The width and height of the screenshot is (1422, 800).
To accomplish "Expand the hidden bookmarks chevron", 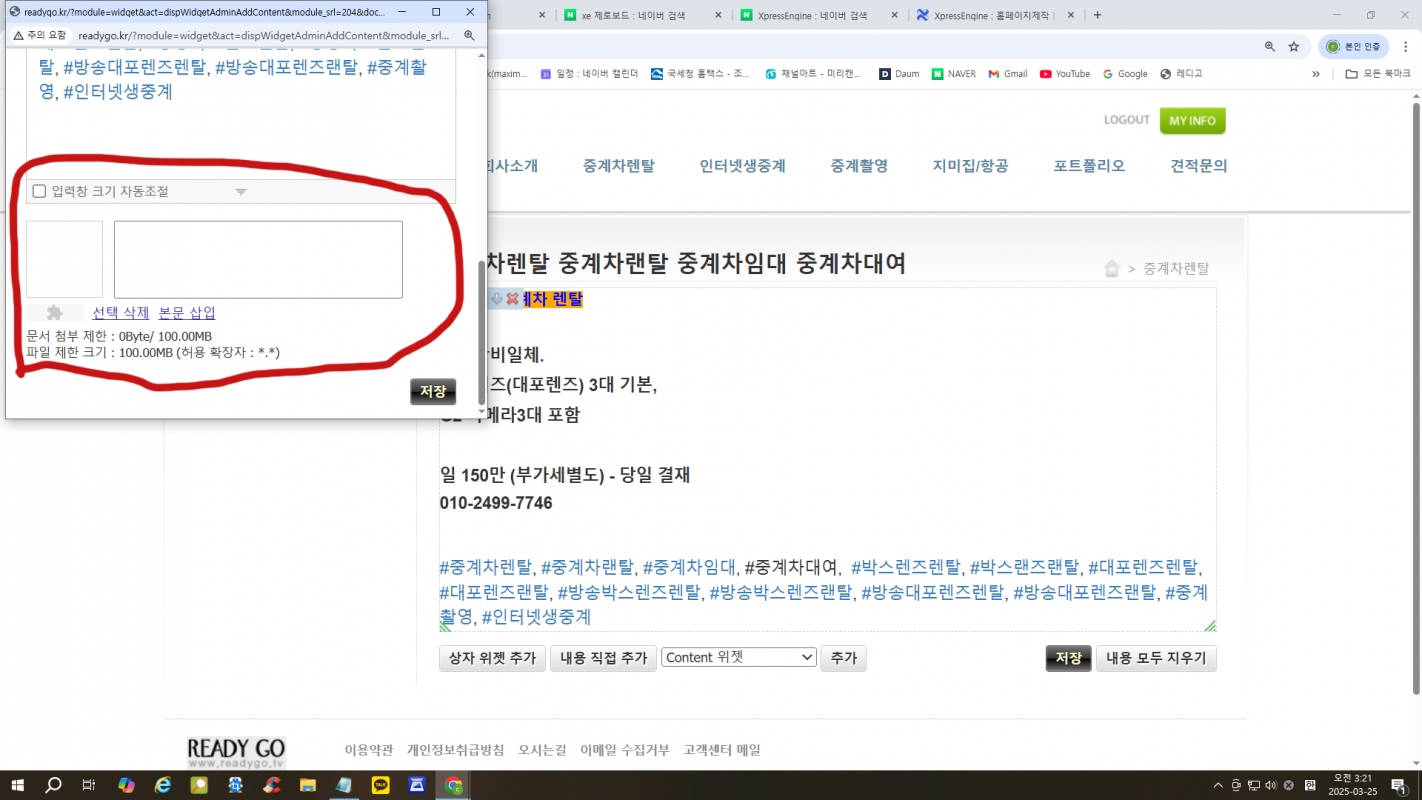I will click(x=1315, y=74).
